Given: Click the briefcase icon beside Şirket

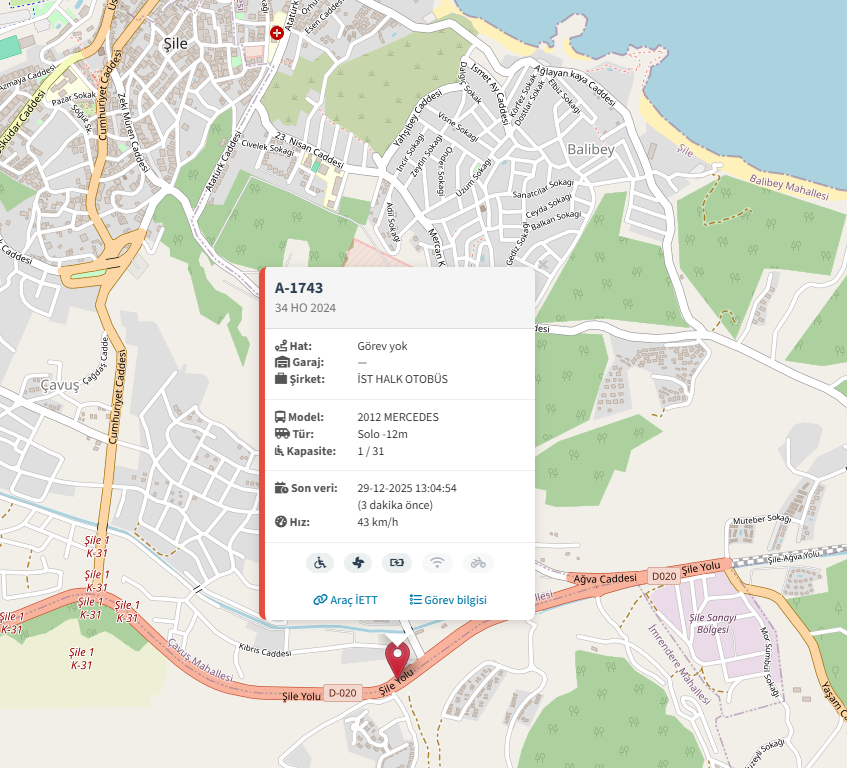Looking at the screenshot, I should pyautogui.click(x=281, y=379).
